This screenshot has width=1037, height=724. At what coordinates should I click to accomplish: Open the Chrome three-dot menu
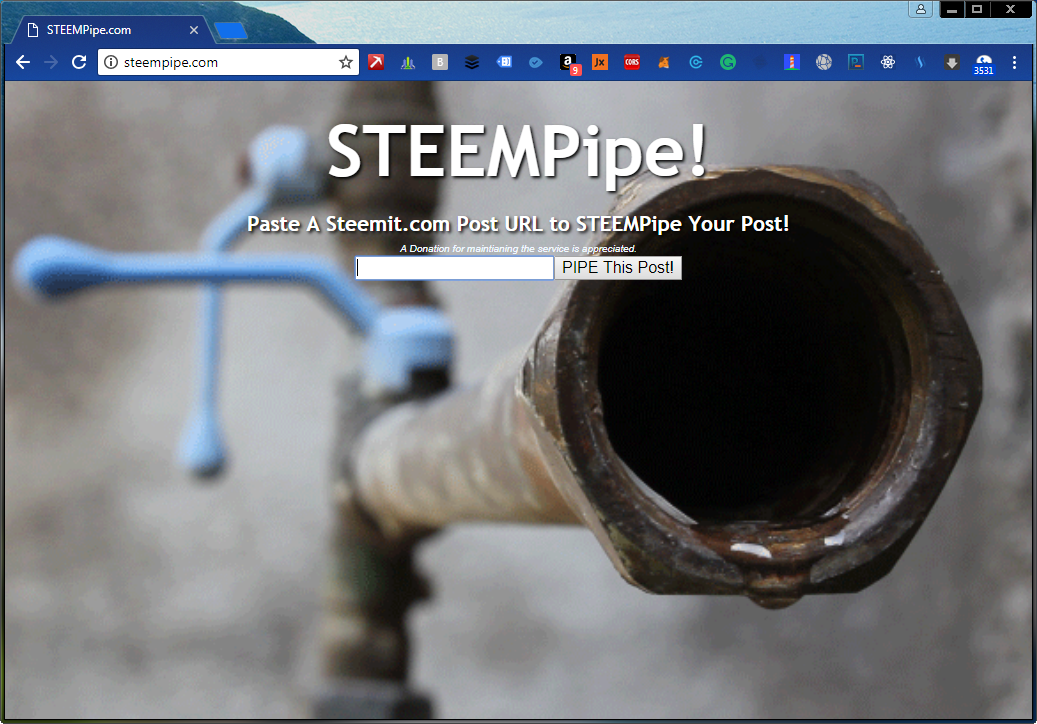tap(1014, 62)
